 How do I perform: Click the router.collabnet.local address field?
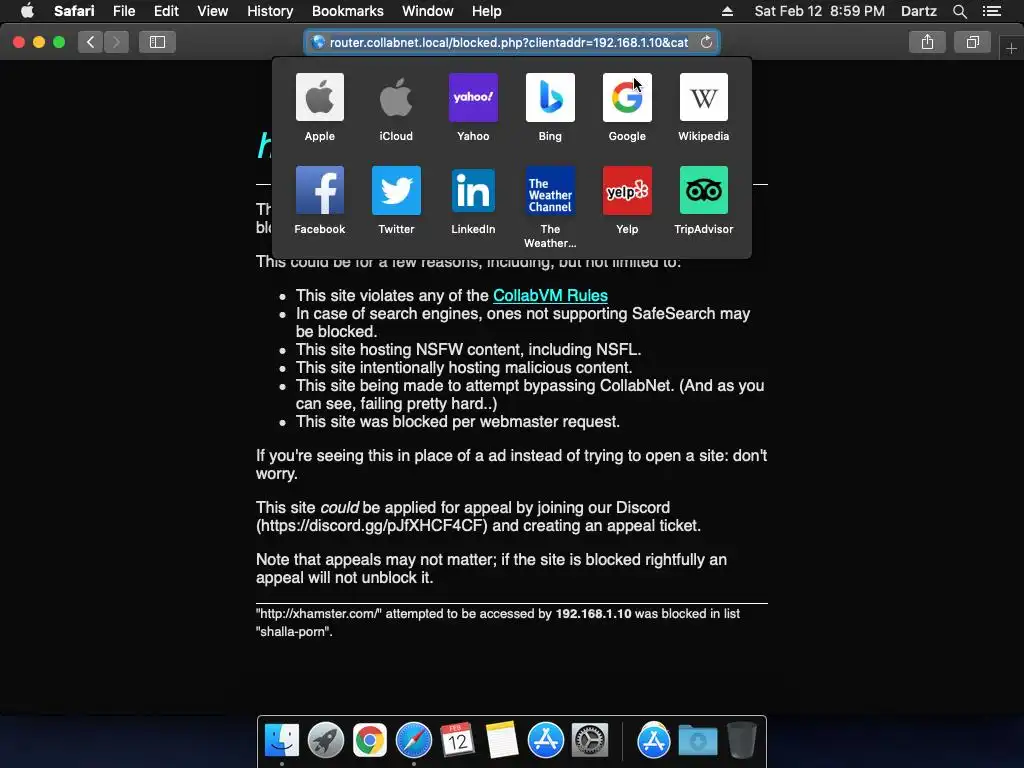click(511, 42)
